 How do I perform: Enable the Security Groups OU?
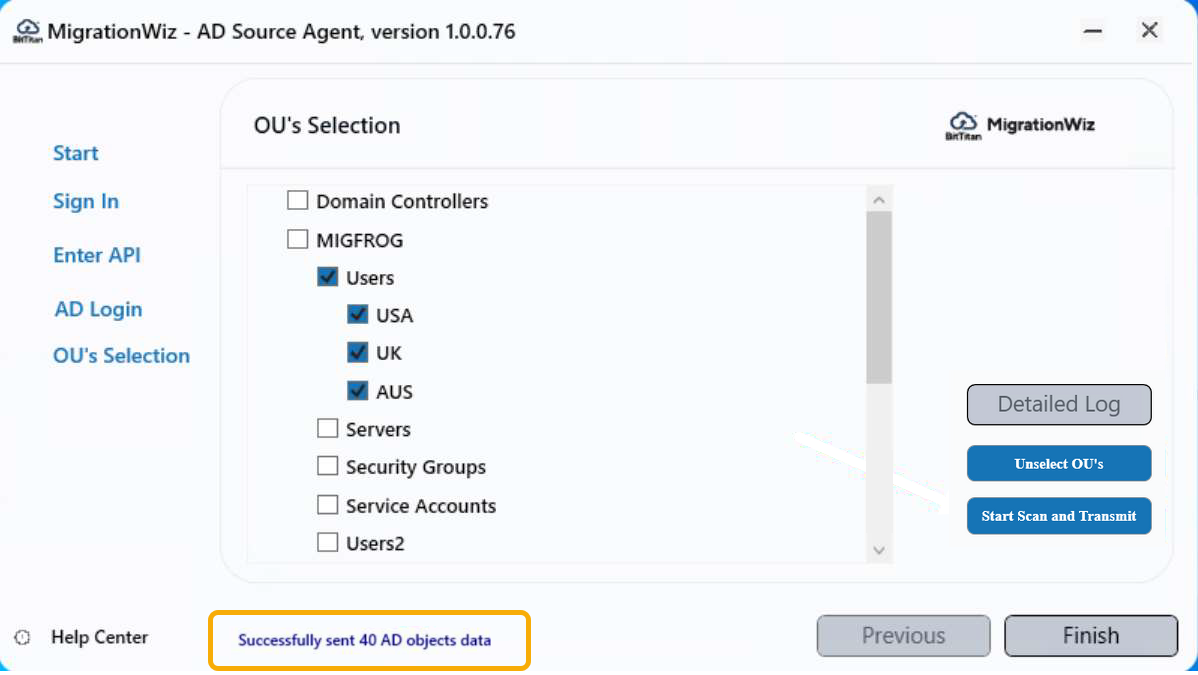point(327,466)
